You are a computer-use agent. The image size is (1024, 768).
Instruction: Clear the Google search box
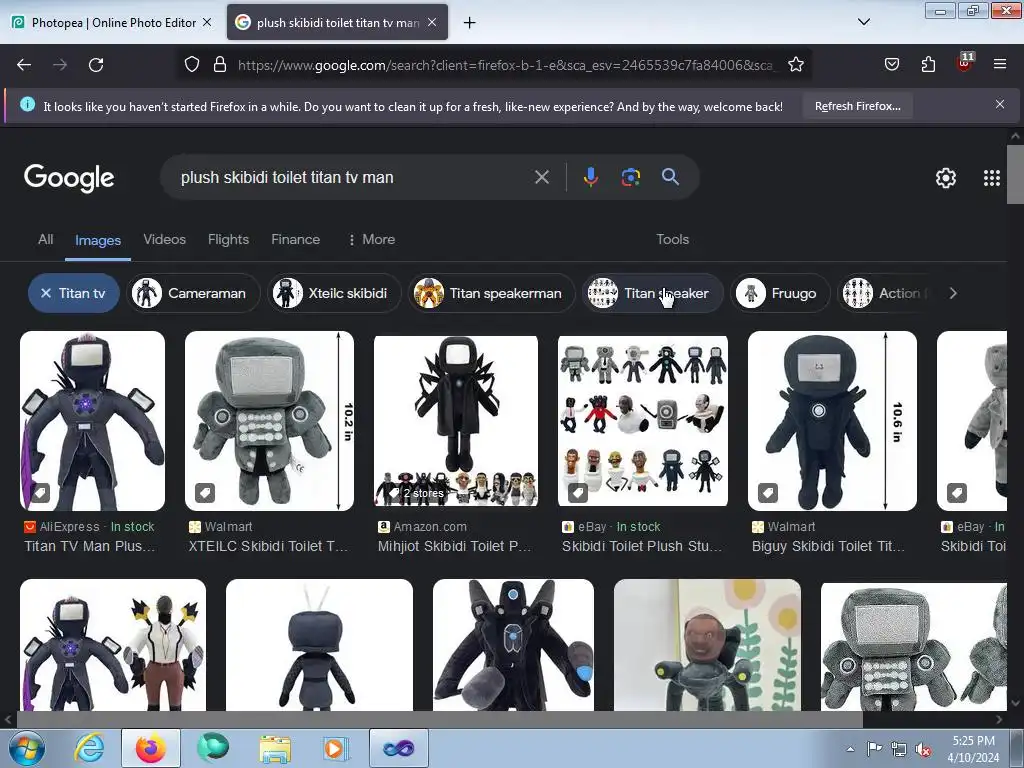pos(541,177)
